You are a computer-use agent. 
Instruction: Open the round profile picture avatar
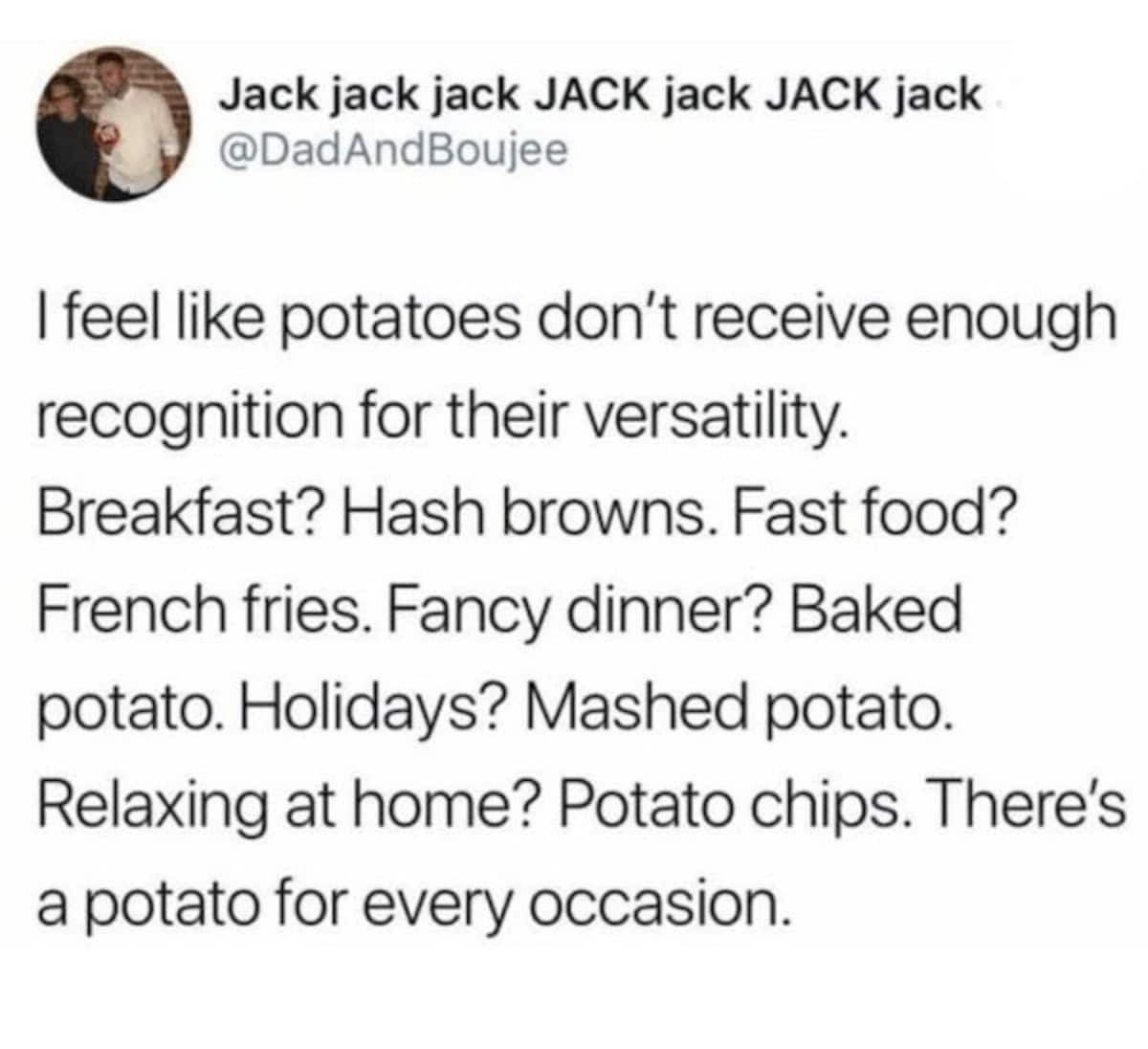pos(113,123)
